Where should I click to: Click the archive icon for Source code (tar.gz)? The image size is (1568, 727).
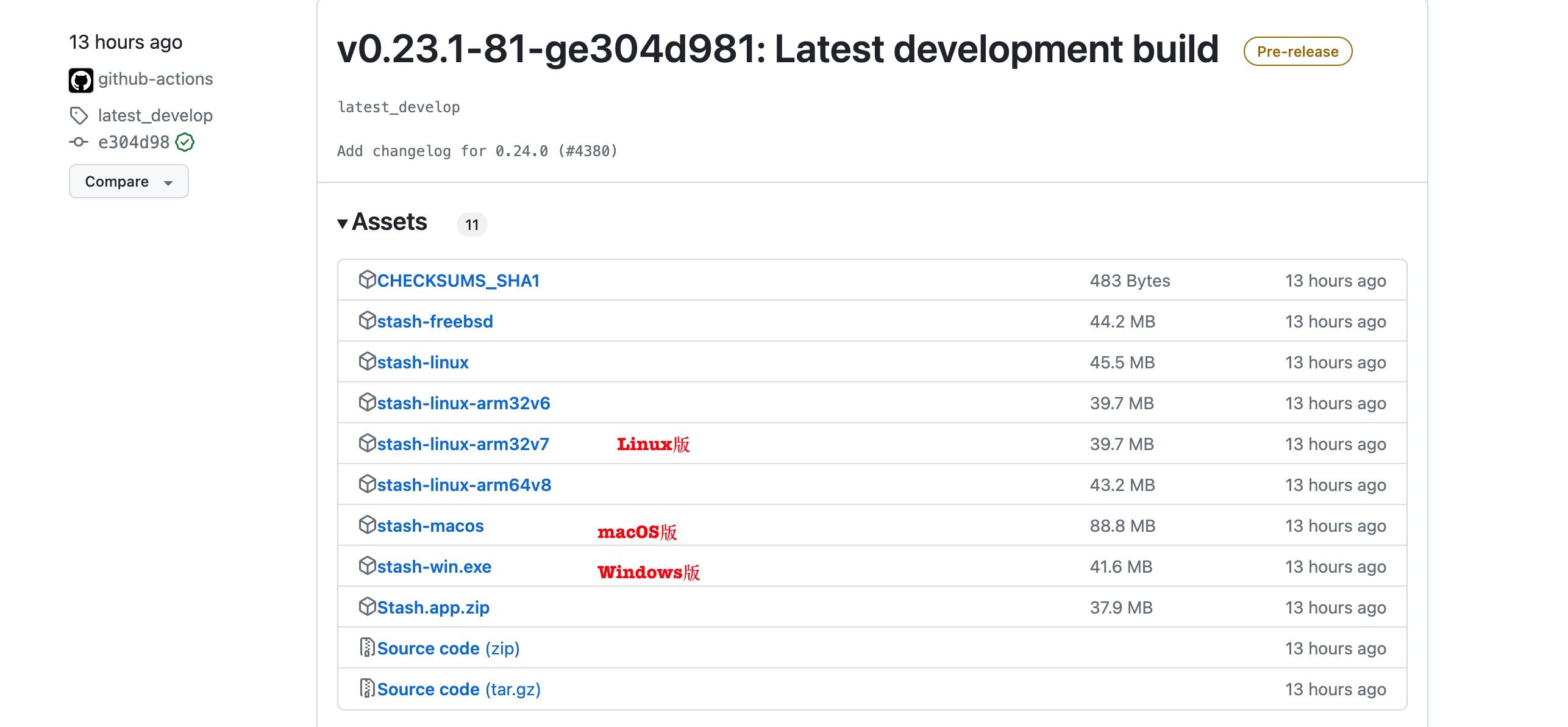coord(367,688)
